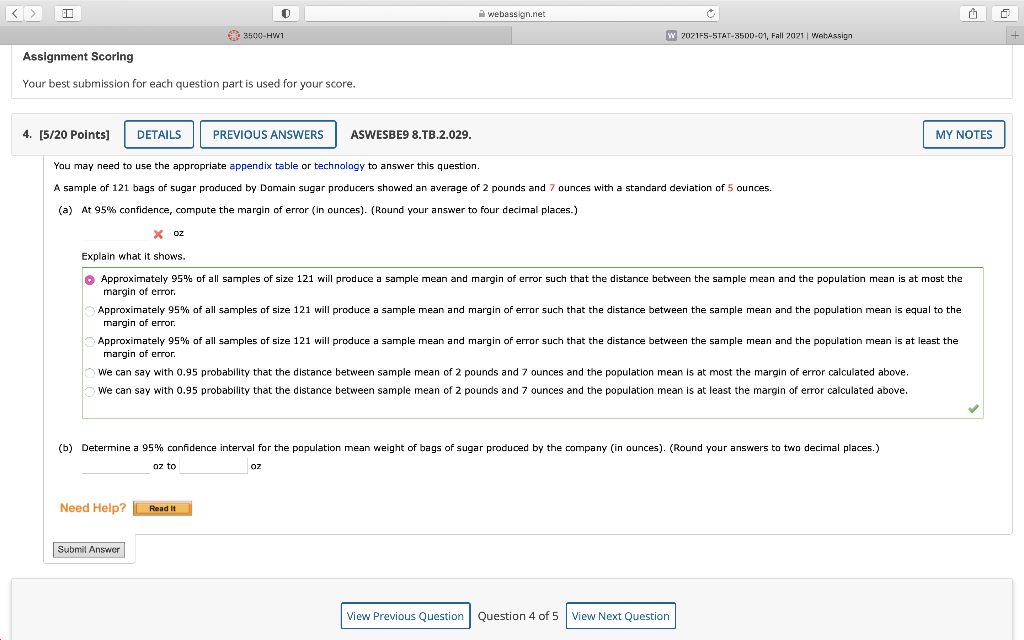This screenshot has height=640, width=1024.
Task: Click the Read It help icon
Action: click(162, 508)
